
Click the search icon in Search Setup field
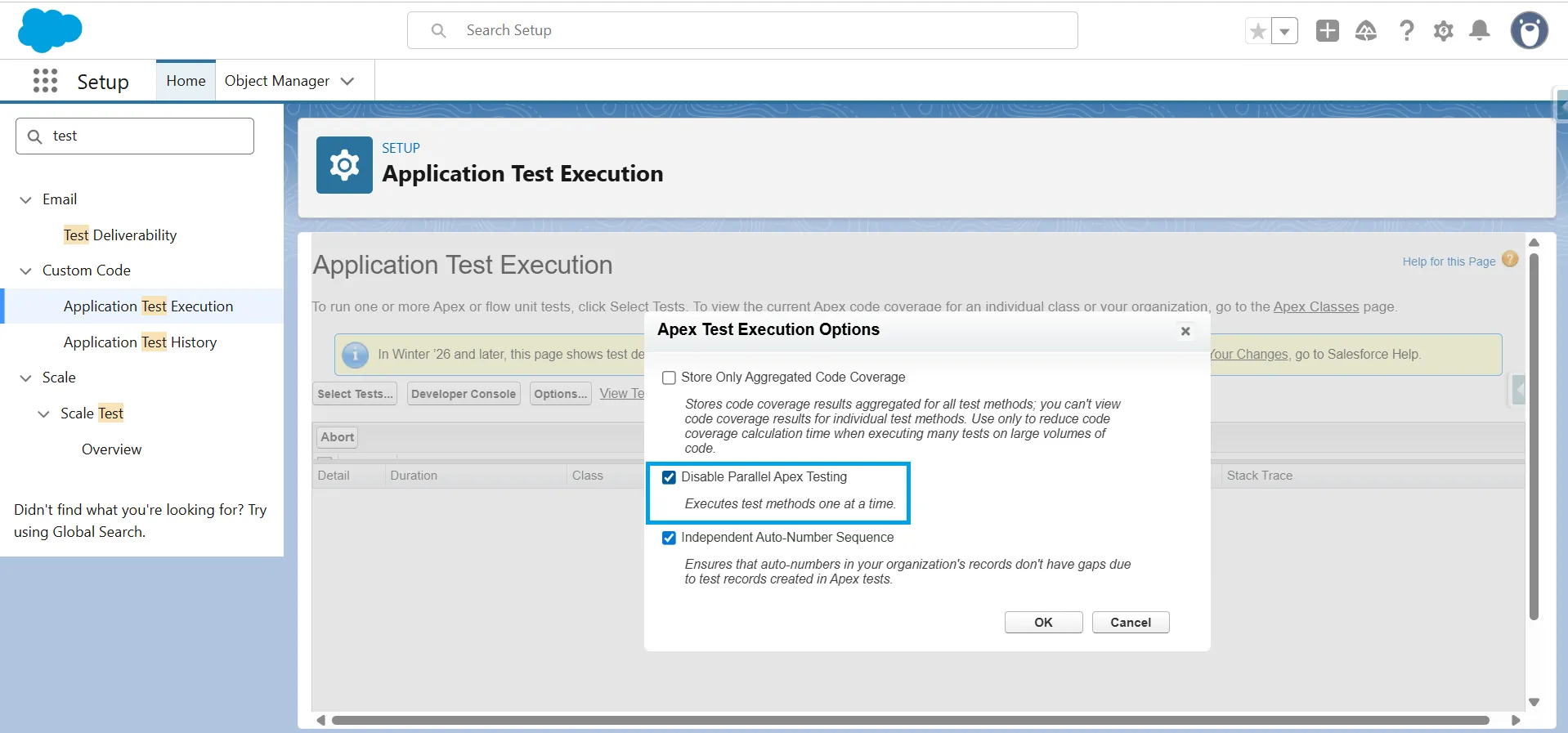[x=439, y=30]
